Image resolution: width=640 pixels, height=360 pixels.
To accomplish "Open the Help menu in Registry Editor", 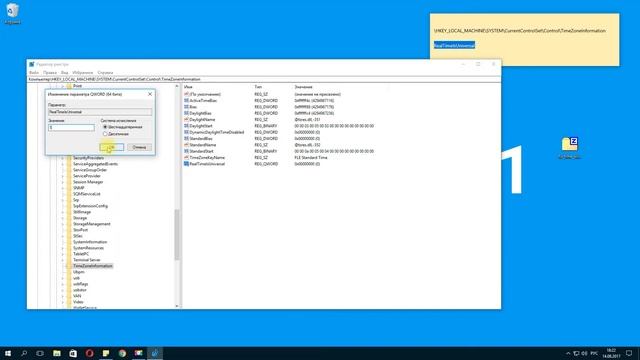I will (105, 73).
